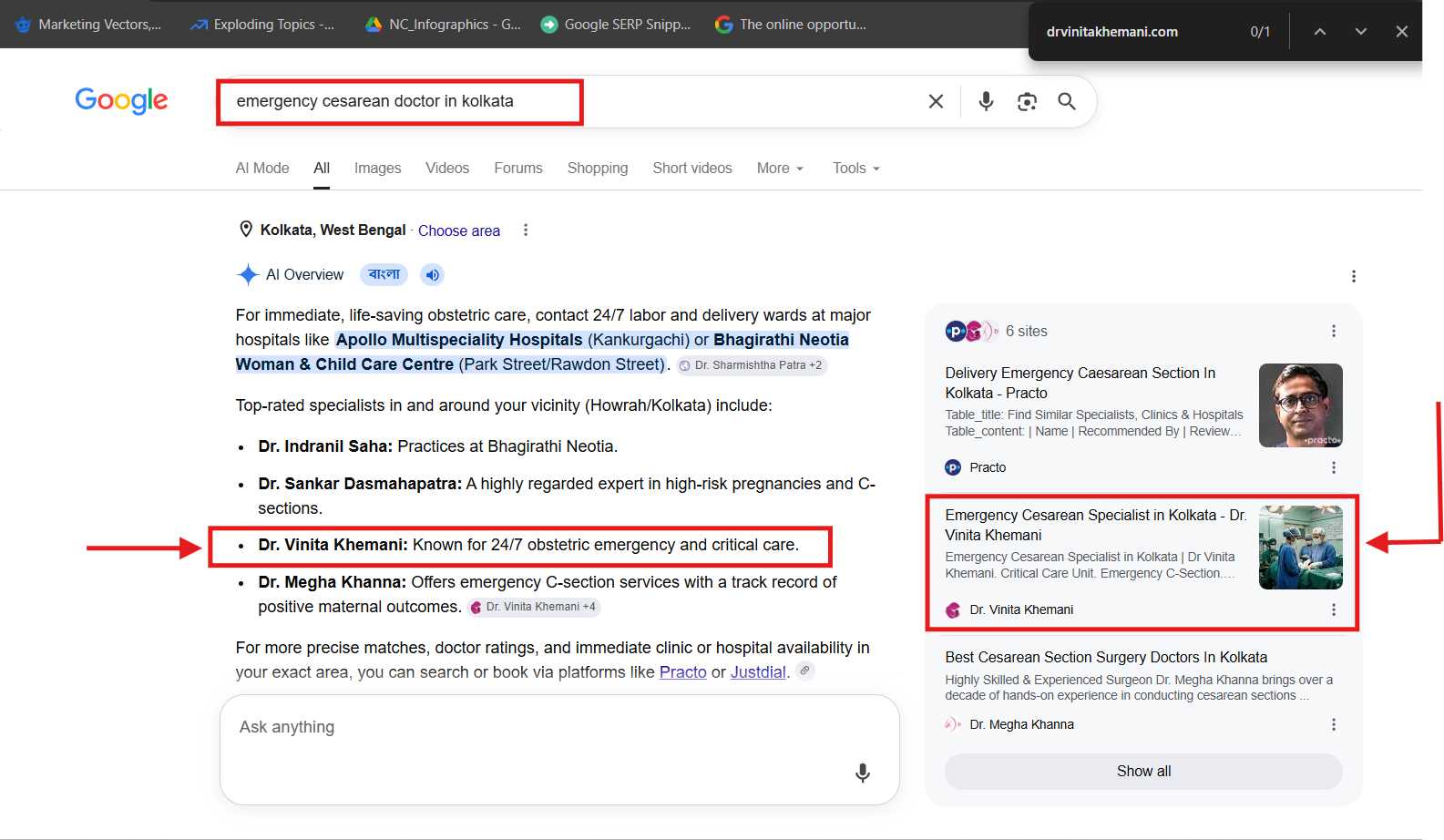Viewport: 1444px width, 840px height.
Task: Switch to NC_Infographics browser tab
Action: coord(443,25)
